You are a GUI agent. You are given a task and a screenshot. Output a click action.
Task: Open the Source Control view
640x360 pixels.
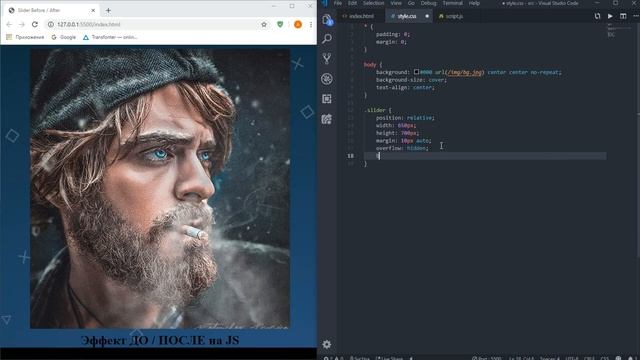(x=327, y=59)
